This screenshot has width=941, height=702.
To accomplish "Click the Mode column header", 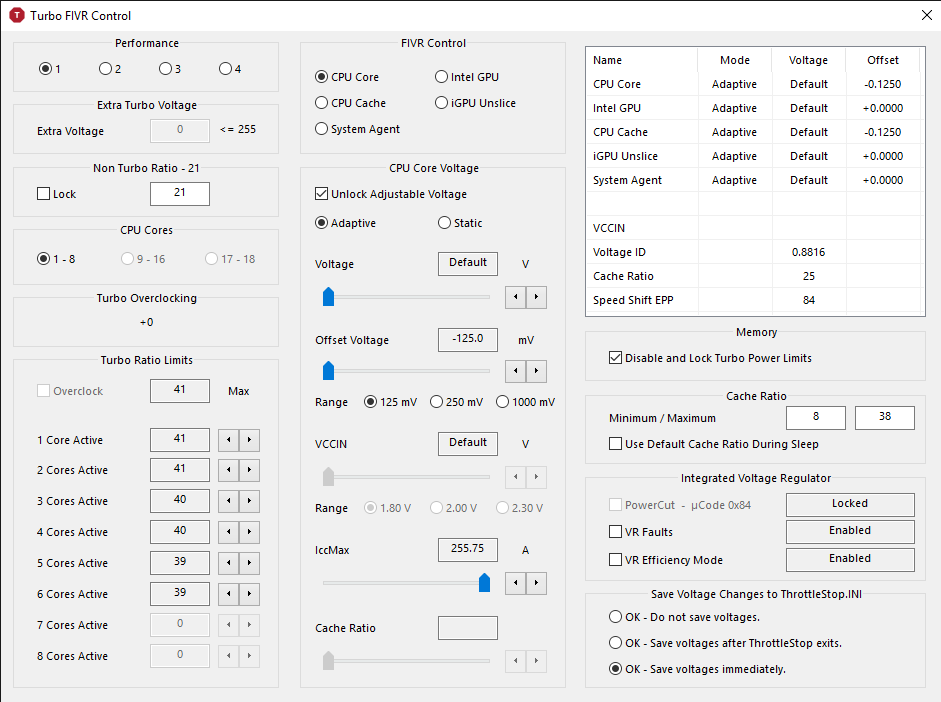I will point(735,60).
